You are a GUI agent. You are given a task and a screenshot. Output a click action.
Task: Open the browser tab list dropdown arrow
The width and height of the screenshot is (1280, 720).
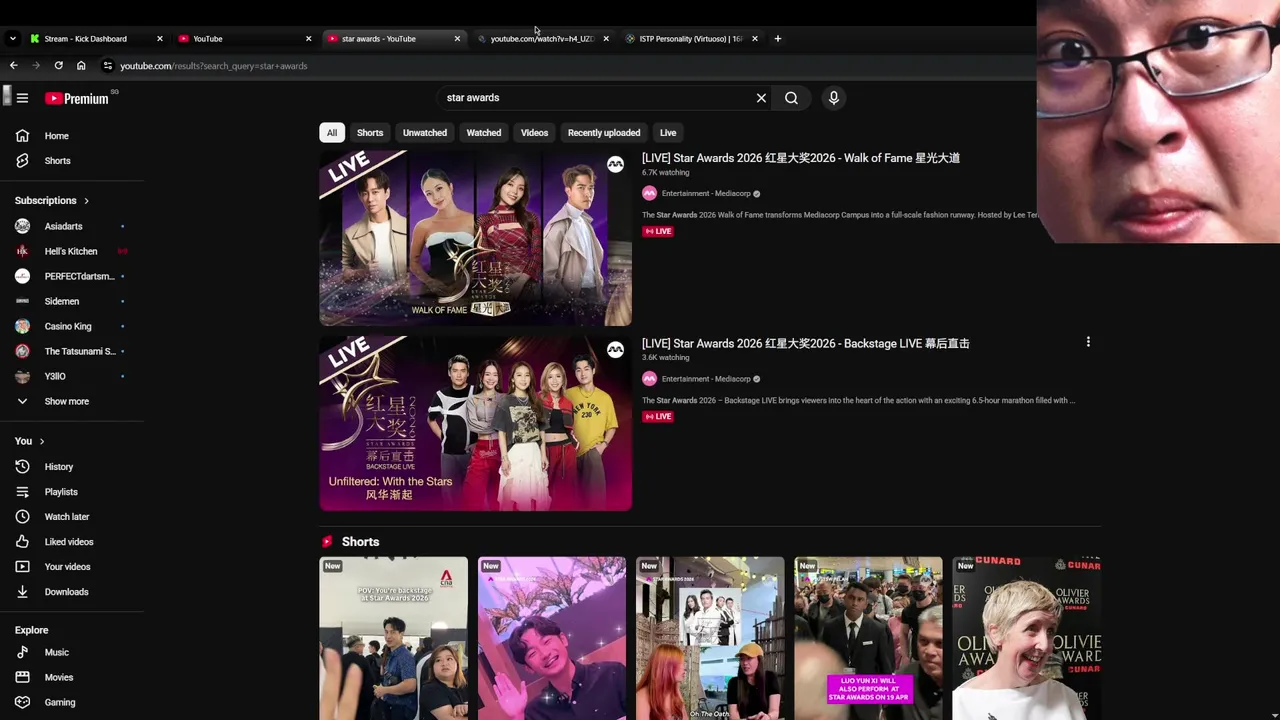tap(12, 39)
